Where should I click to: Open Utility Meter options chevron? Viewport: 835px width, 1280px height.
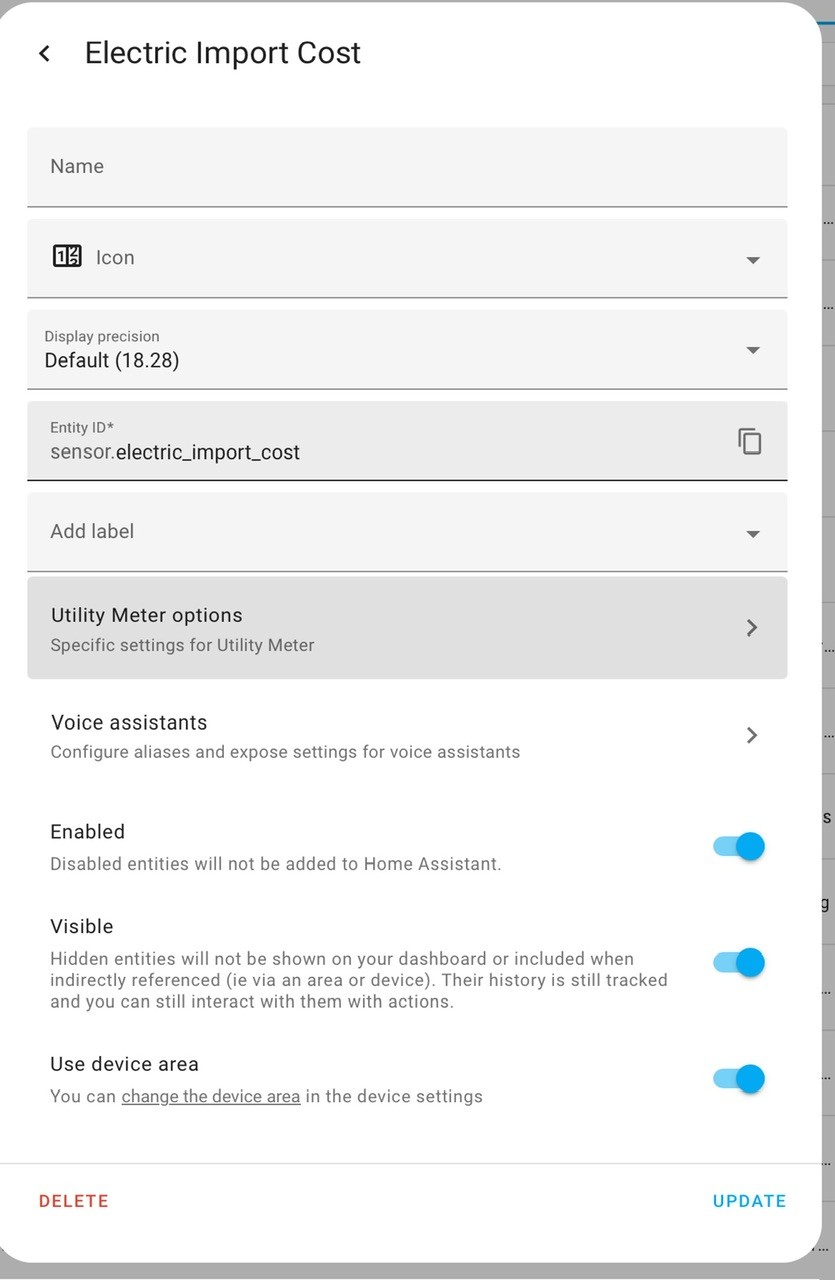[752, 628]
